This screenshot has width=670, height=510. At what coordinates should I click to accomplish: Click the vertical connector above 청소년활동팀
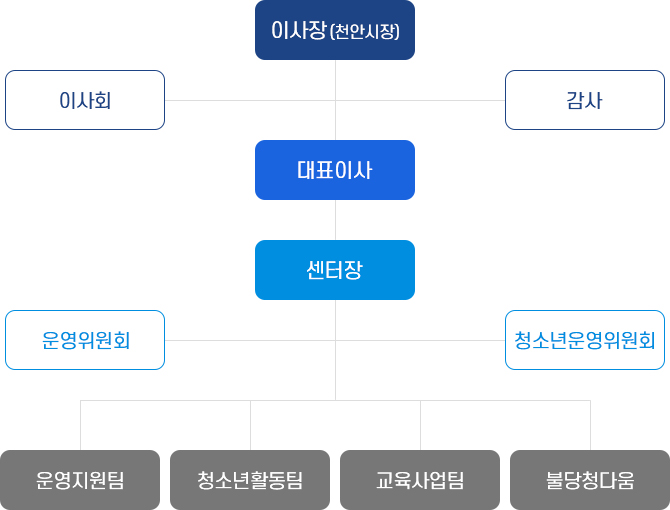click(x=250, y=425)
